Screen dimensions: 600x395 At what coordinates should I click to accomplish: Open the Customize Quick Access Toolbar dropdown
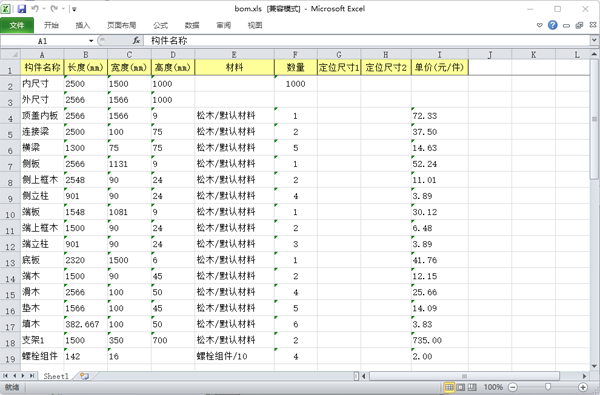tap(74, 9)
